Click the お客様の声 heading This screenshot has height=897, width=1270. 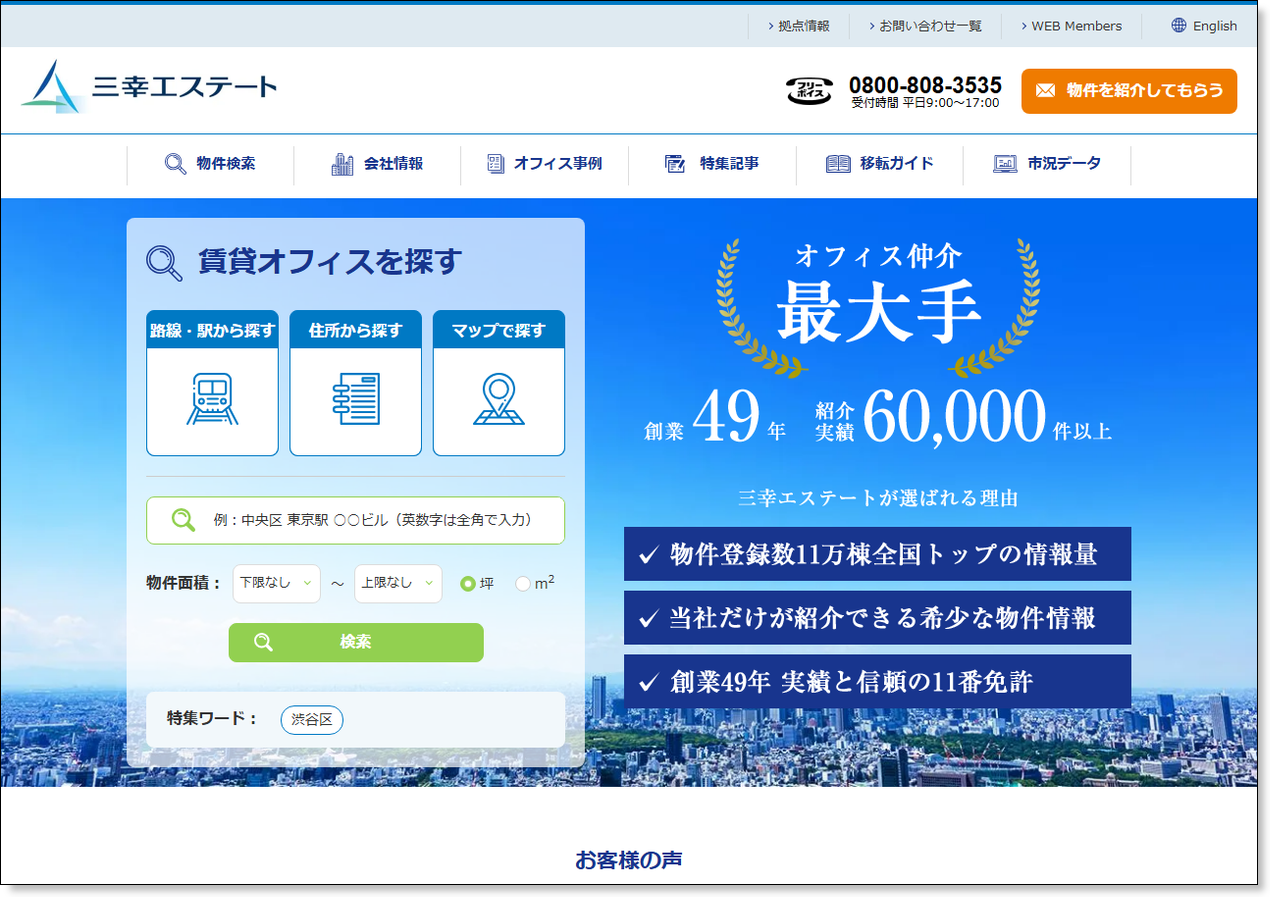[x=629, y=859]
